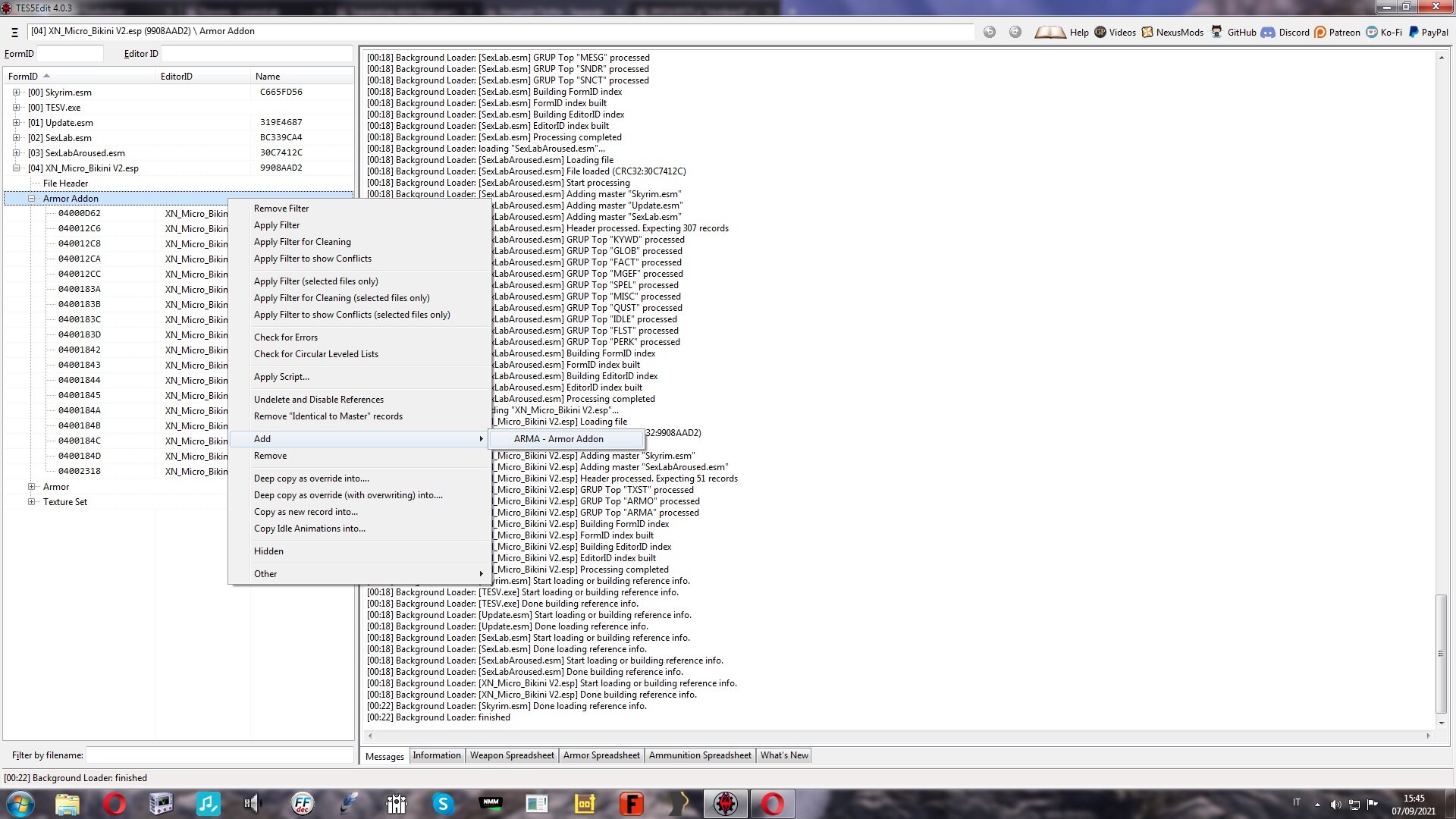The height and width of the screenshot is (819, 1456).
Task: Expand the Armor group node
Action: pyautogui.click(x=32, y=487)
